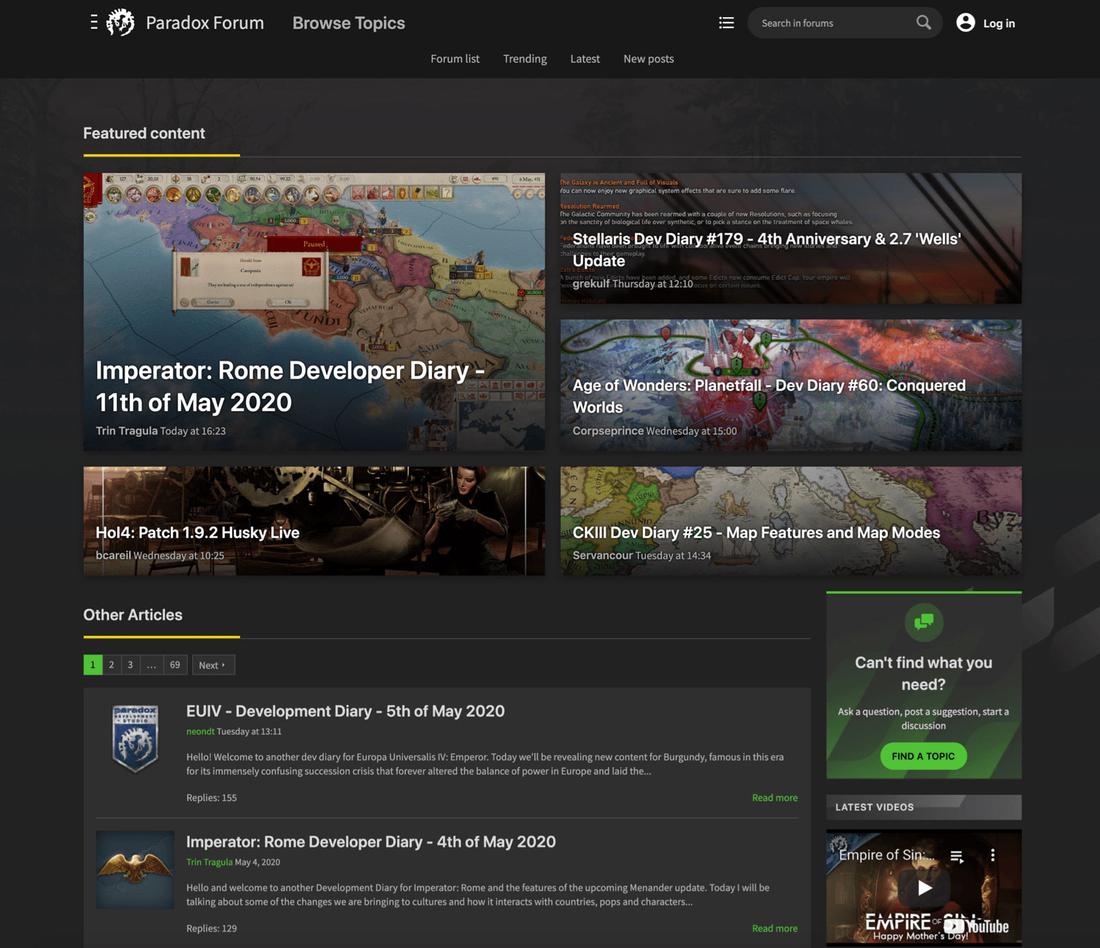Click the Paradox Forum lion logo
The image size is (1100, 948).
point(121,22)
